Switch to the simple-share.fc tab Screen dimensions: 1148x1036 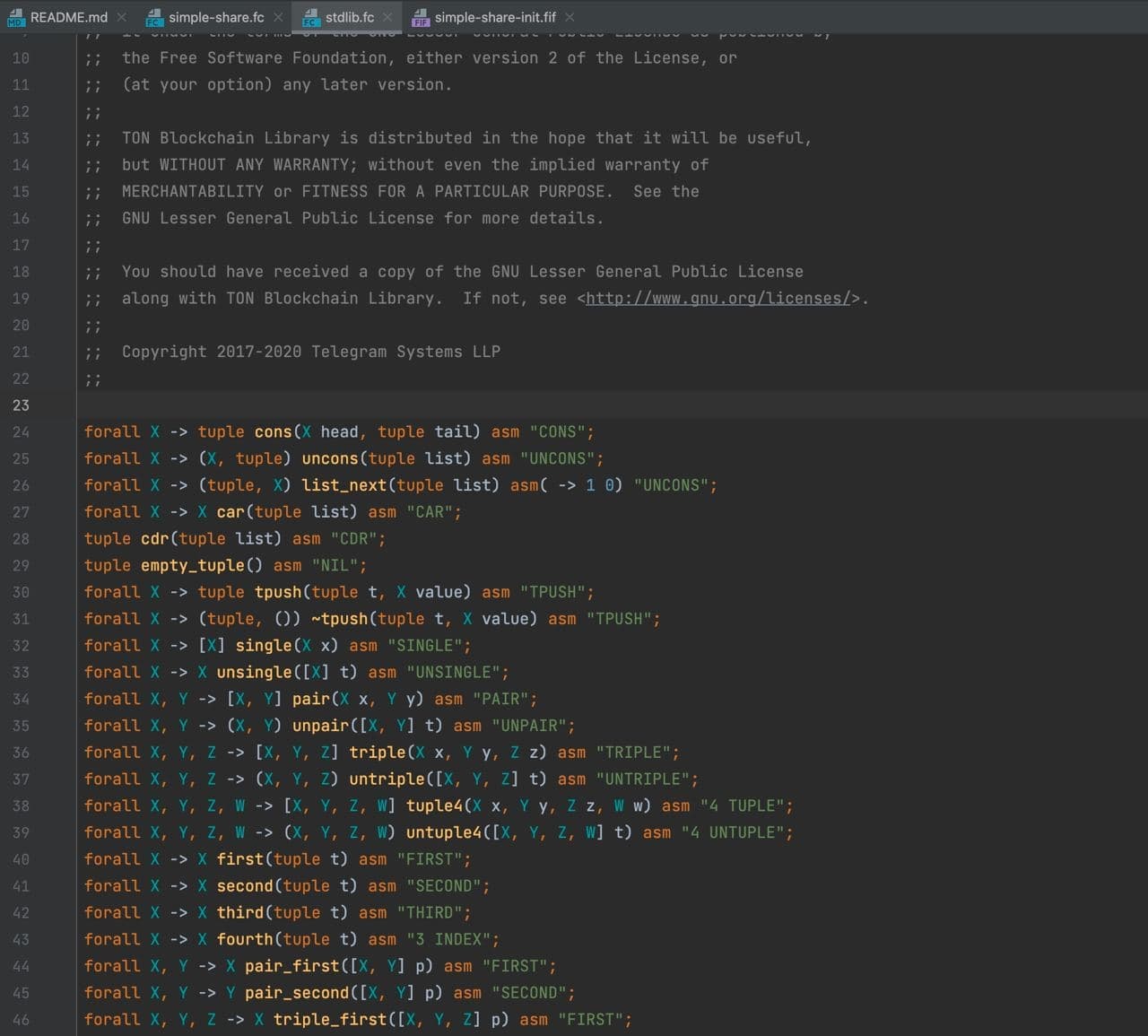216,17
